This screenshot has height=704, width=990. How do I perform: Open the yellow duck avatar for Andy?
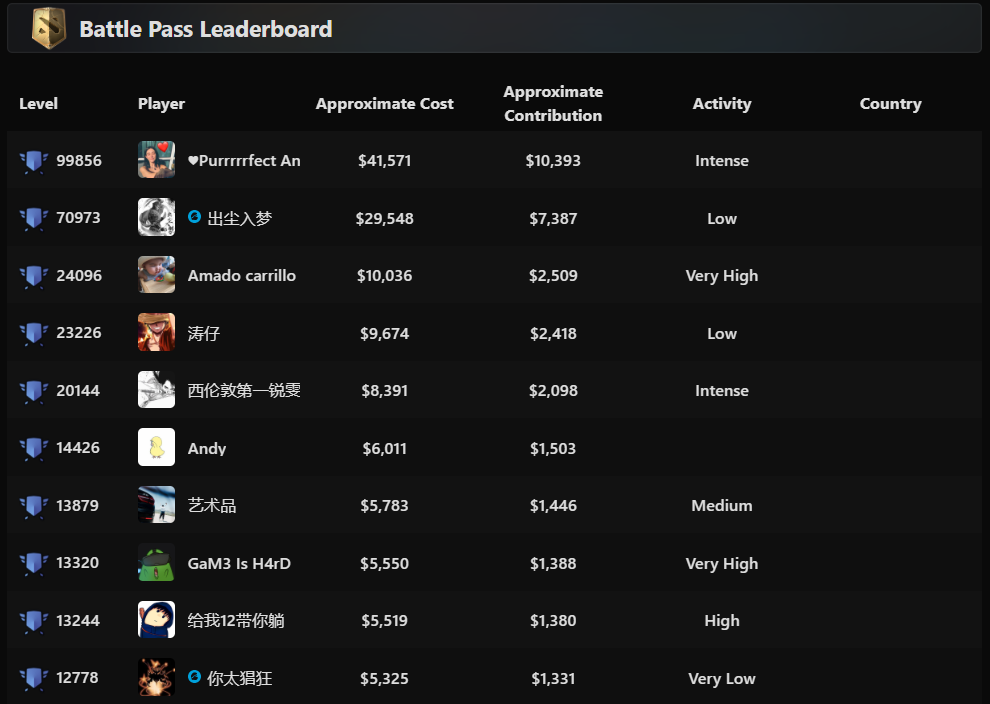click(x=157, y=447)
